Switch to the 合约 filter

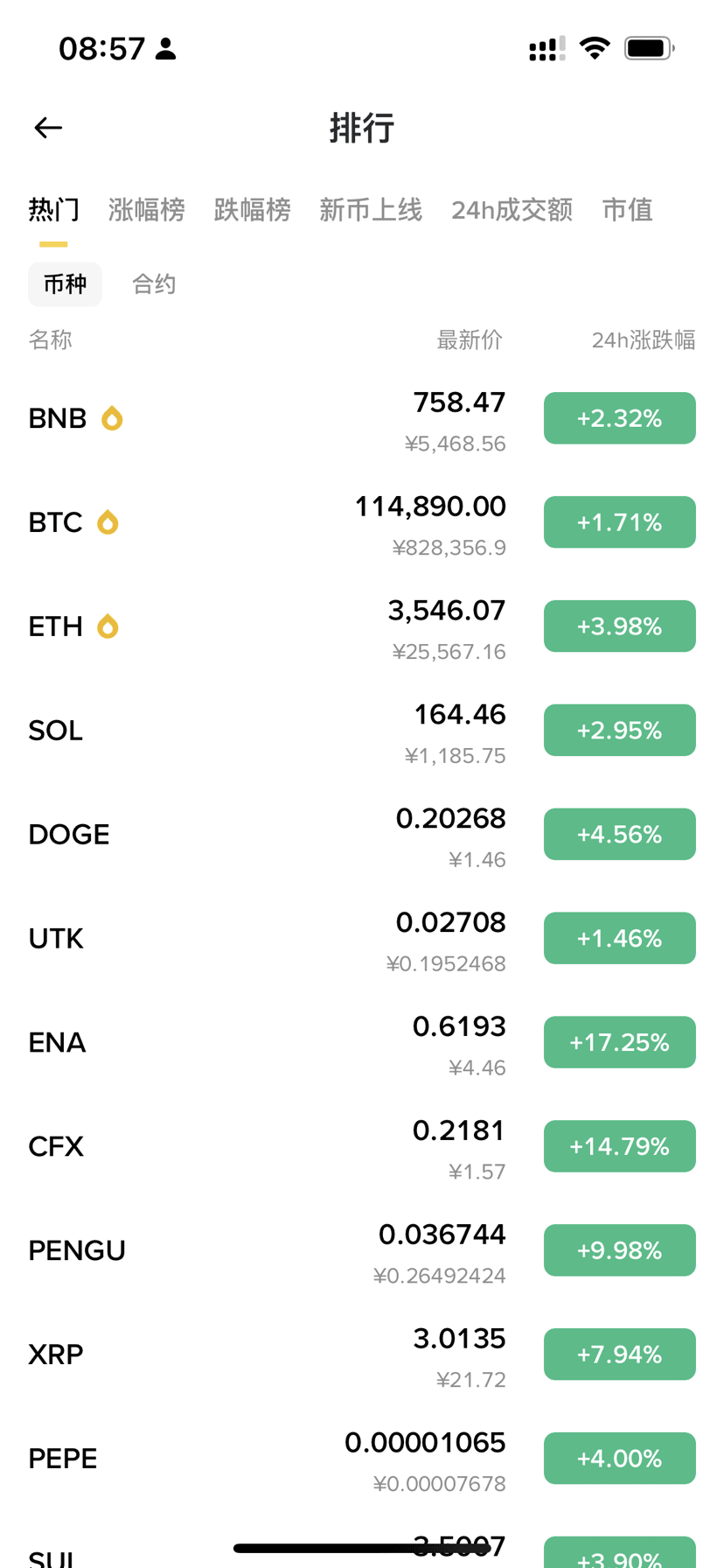coord(154,284)
